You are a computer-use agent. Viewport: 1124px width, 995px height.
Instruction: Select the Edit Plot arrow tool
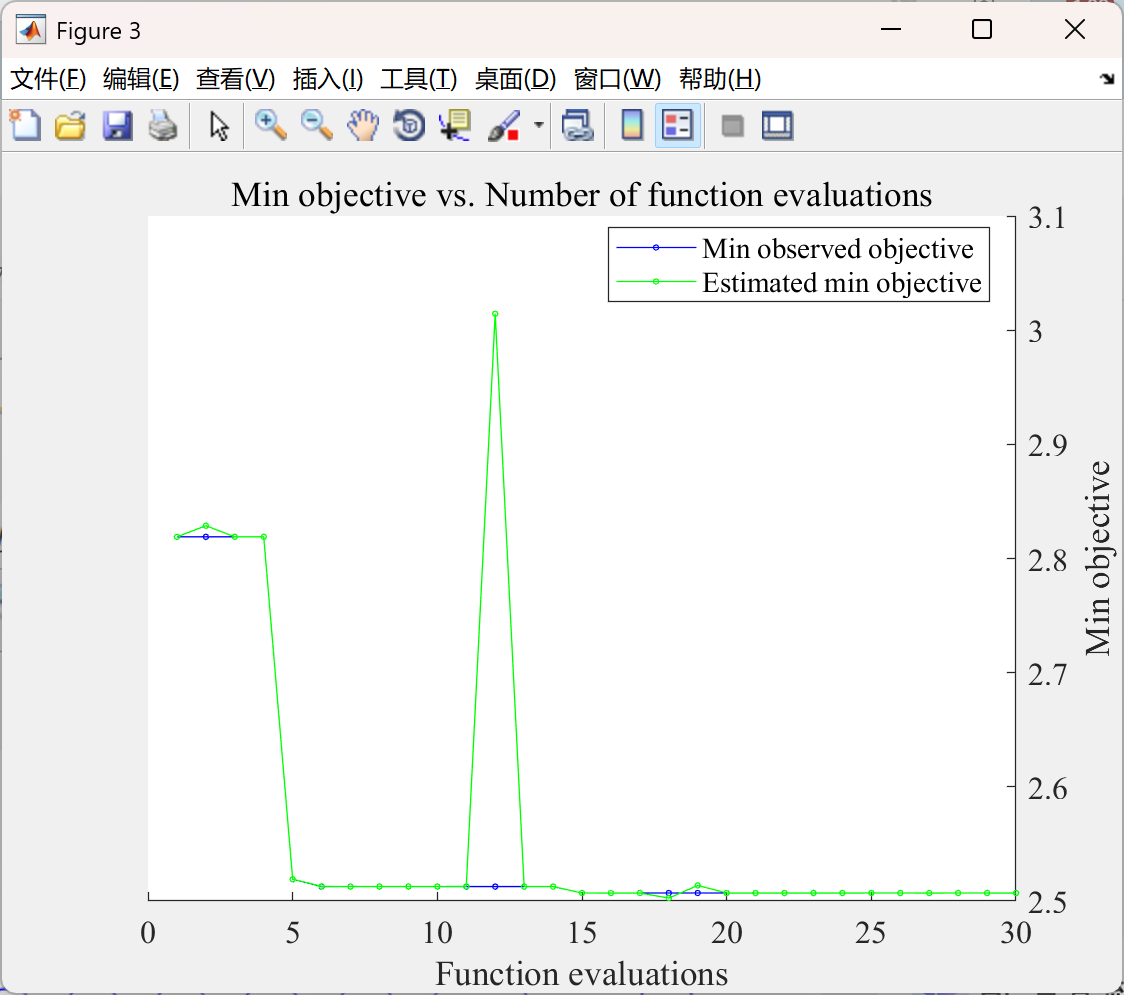point(219,125)
